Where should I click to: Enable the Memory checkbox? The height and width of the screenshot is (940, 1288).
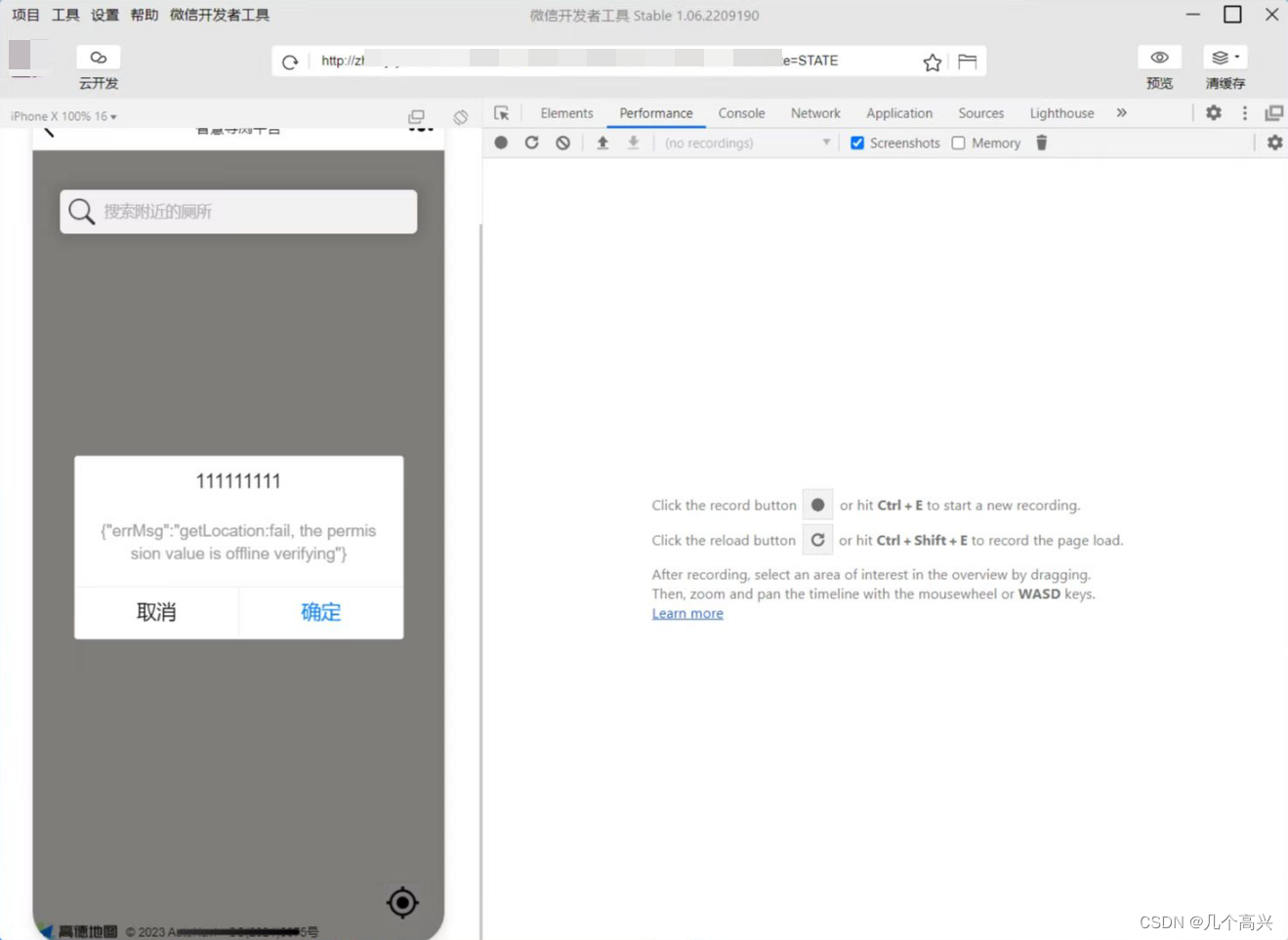(960, 143)
